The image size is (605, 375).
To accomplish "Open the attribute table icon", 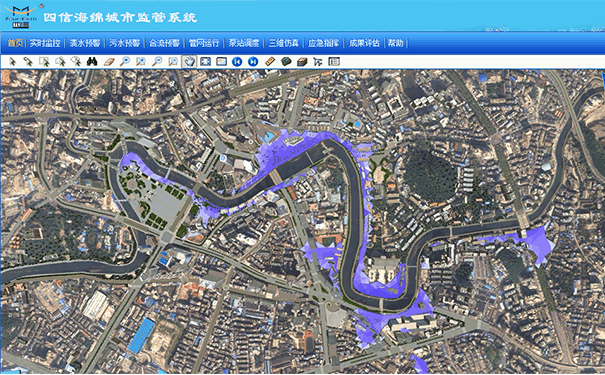I will coord(334,61).
